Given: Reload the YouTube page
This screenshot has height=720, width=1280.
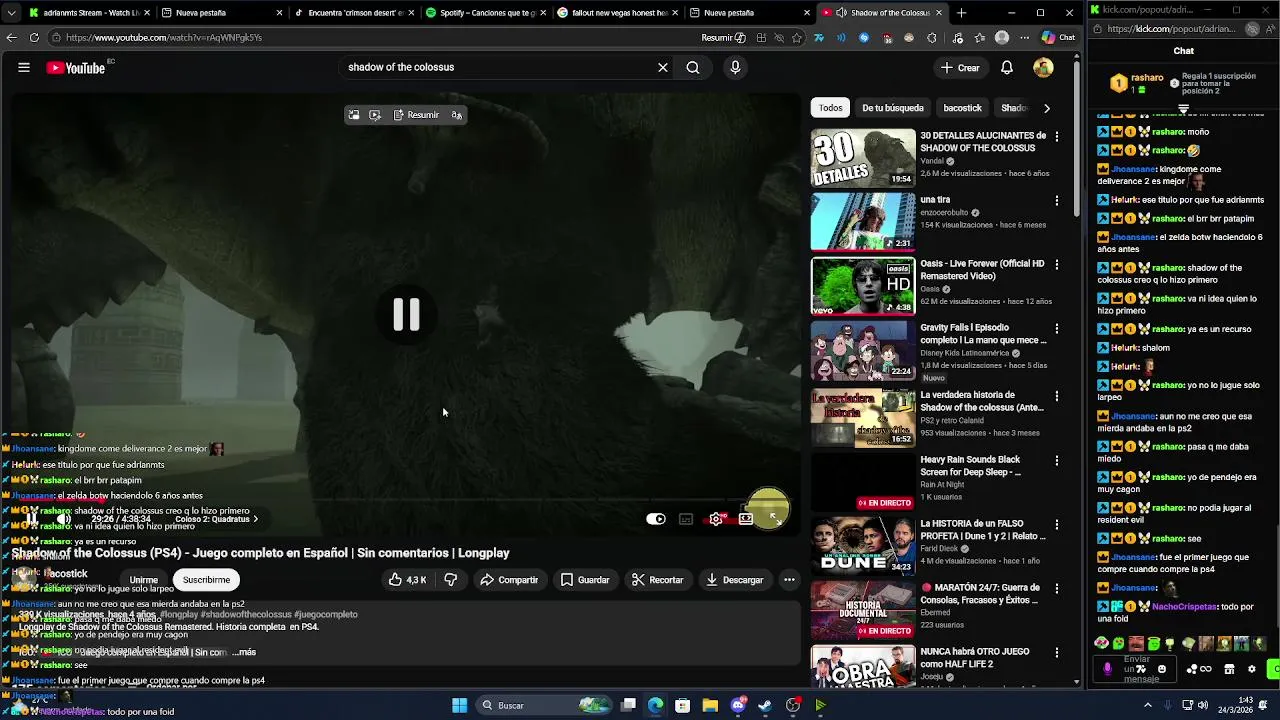Looking at the screenshot, I should tap(34, 38).
